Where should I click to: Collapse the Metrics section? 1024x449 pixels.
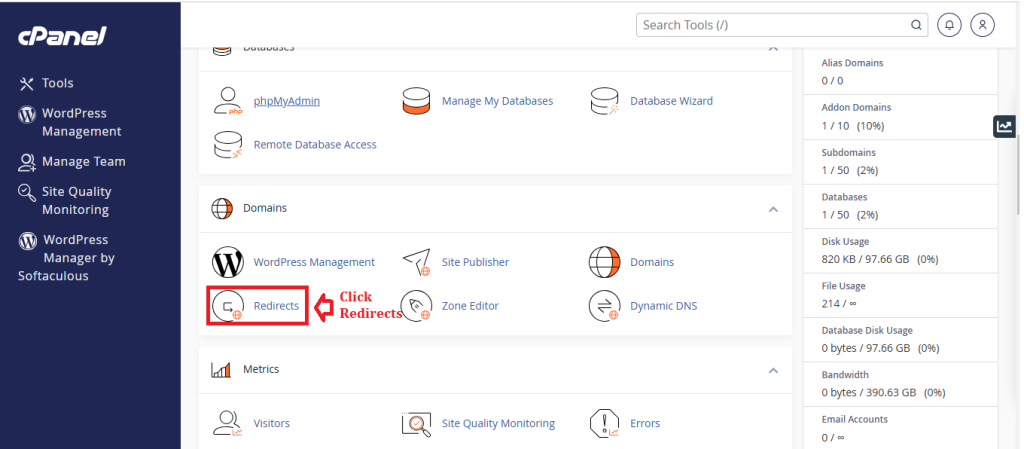[773, 371]
